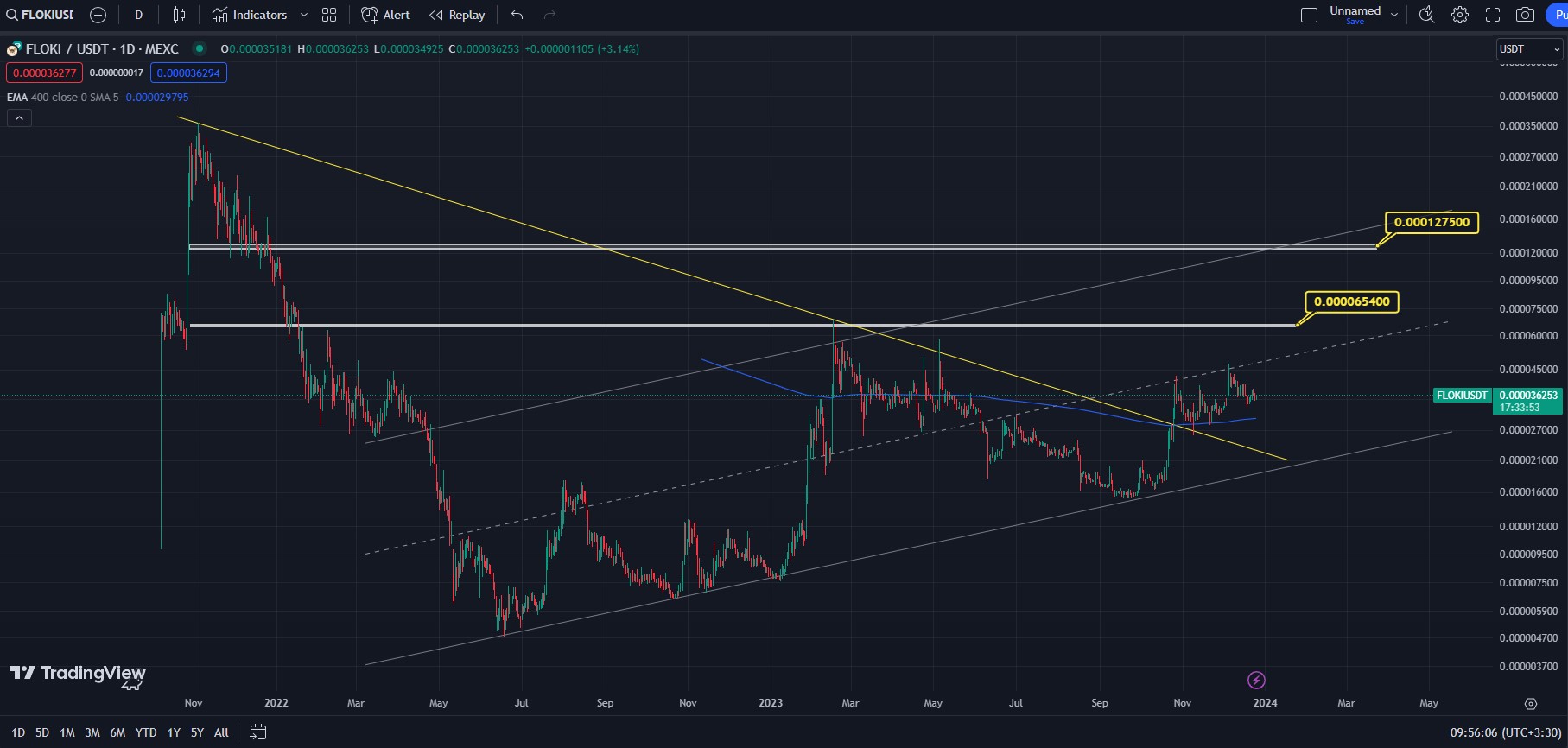This screenshot has width=1568, height=748.
Task: Open the go to date calendar icon
Action: point(257,732)
